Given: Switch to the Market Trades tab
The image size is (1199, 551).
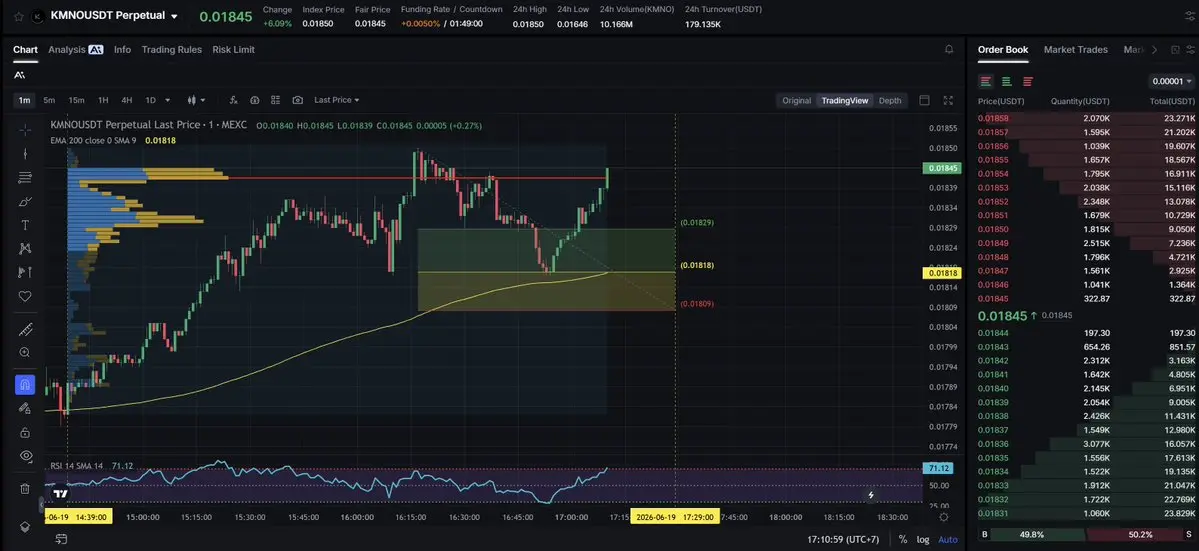Looking at the screenshot, I should [1076, 50].
